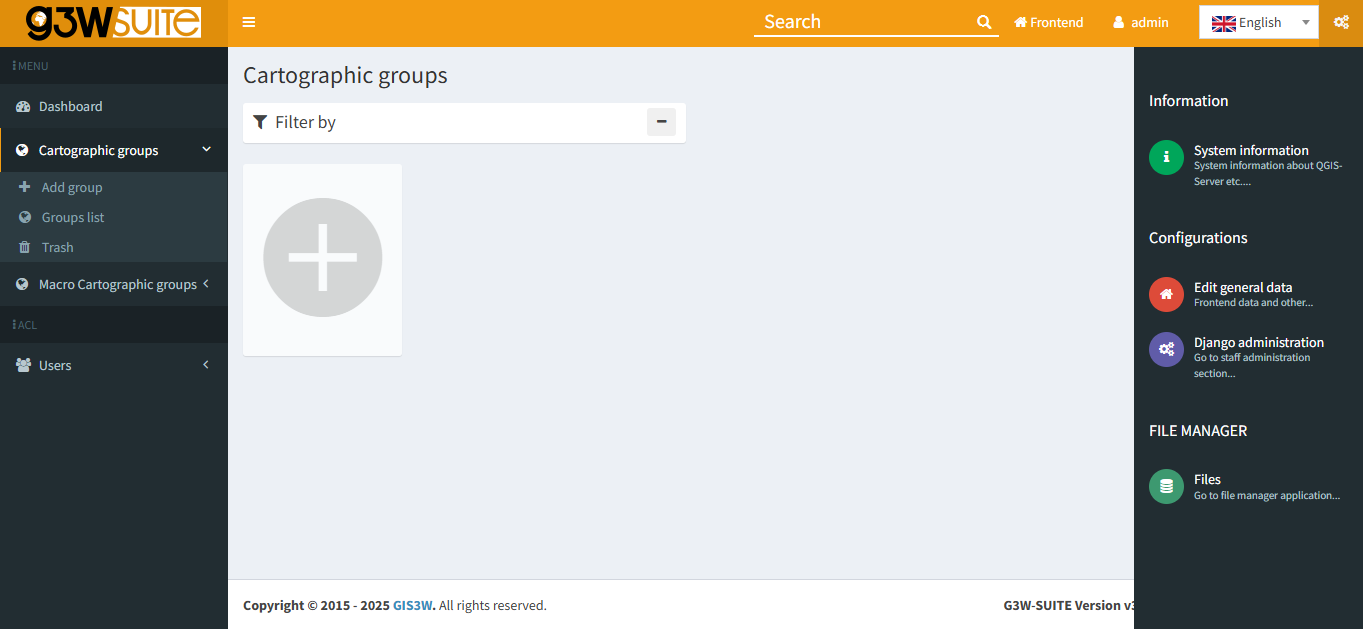Open Django administration link
This screenshot has width=1363, height=629.
(1259, 342)
